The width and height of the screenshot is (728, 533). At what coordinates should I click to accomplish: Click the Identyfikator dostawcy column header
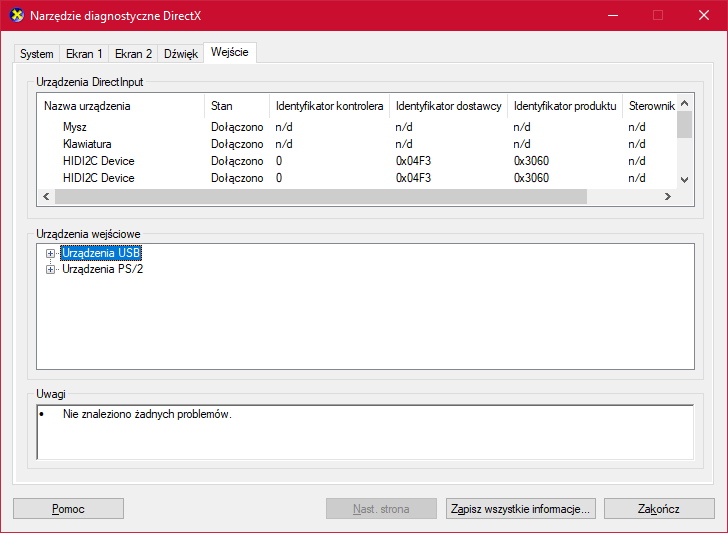pyautogui.click(x=448, y=106)
